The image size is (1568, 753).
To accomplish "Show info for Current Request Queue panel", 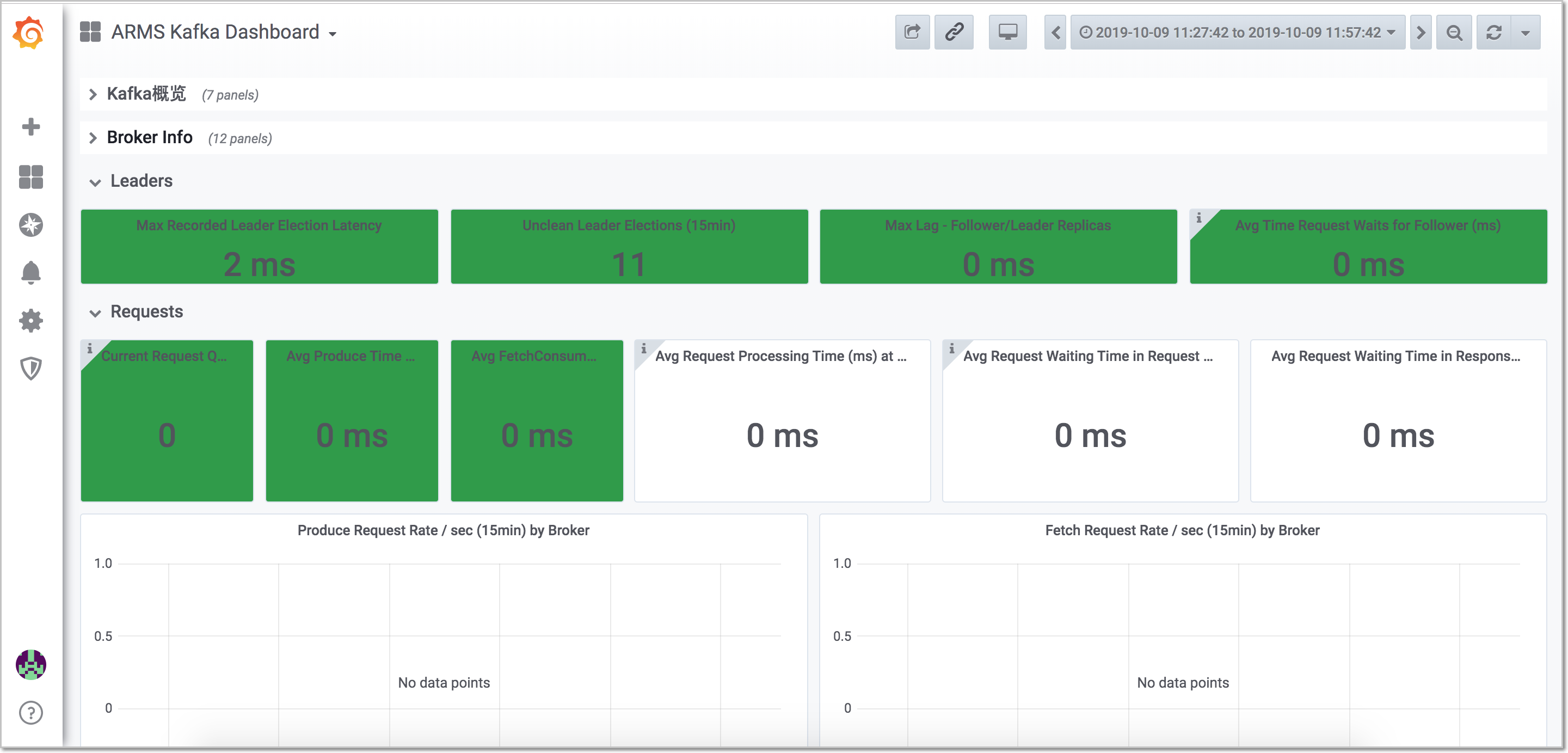I will pos(89,348).
